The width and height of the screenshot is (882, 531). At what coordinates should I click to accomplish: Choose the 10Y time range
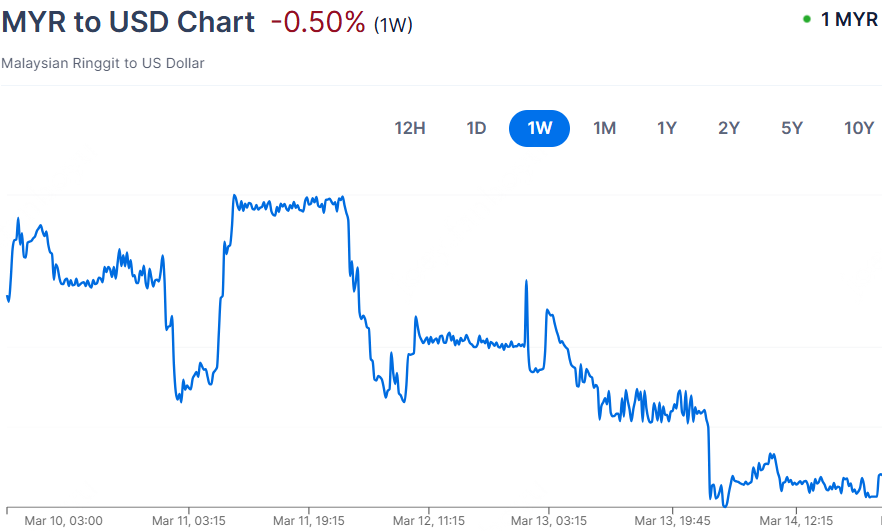coord(859,128)
